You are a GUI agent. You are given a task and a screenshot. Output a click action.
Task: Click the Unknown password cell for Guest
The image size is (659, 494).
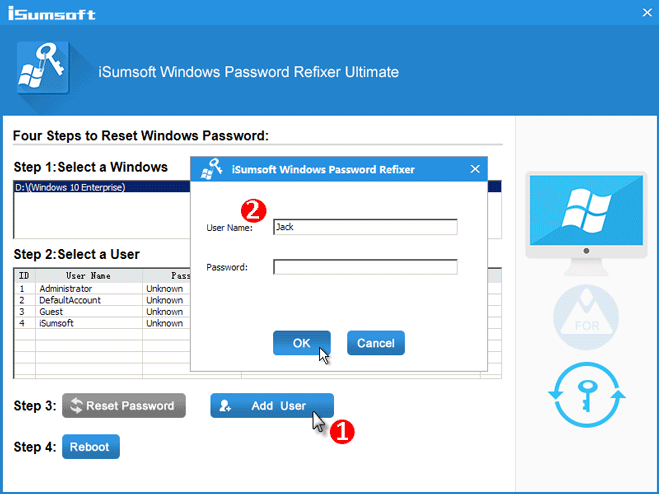click(x=165, y=312)
